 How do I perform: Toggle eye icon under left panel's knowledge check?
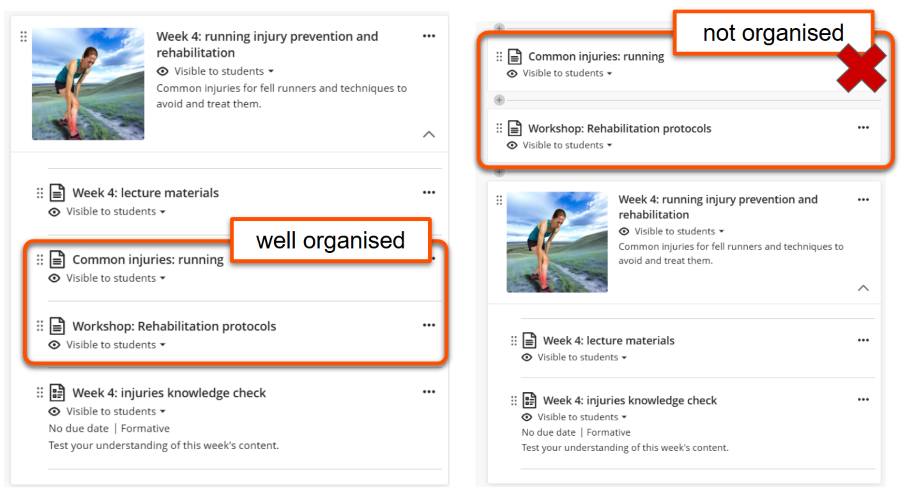(x=55, y=411)
